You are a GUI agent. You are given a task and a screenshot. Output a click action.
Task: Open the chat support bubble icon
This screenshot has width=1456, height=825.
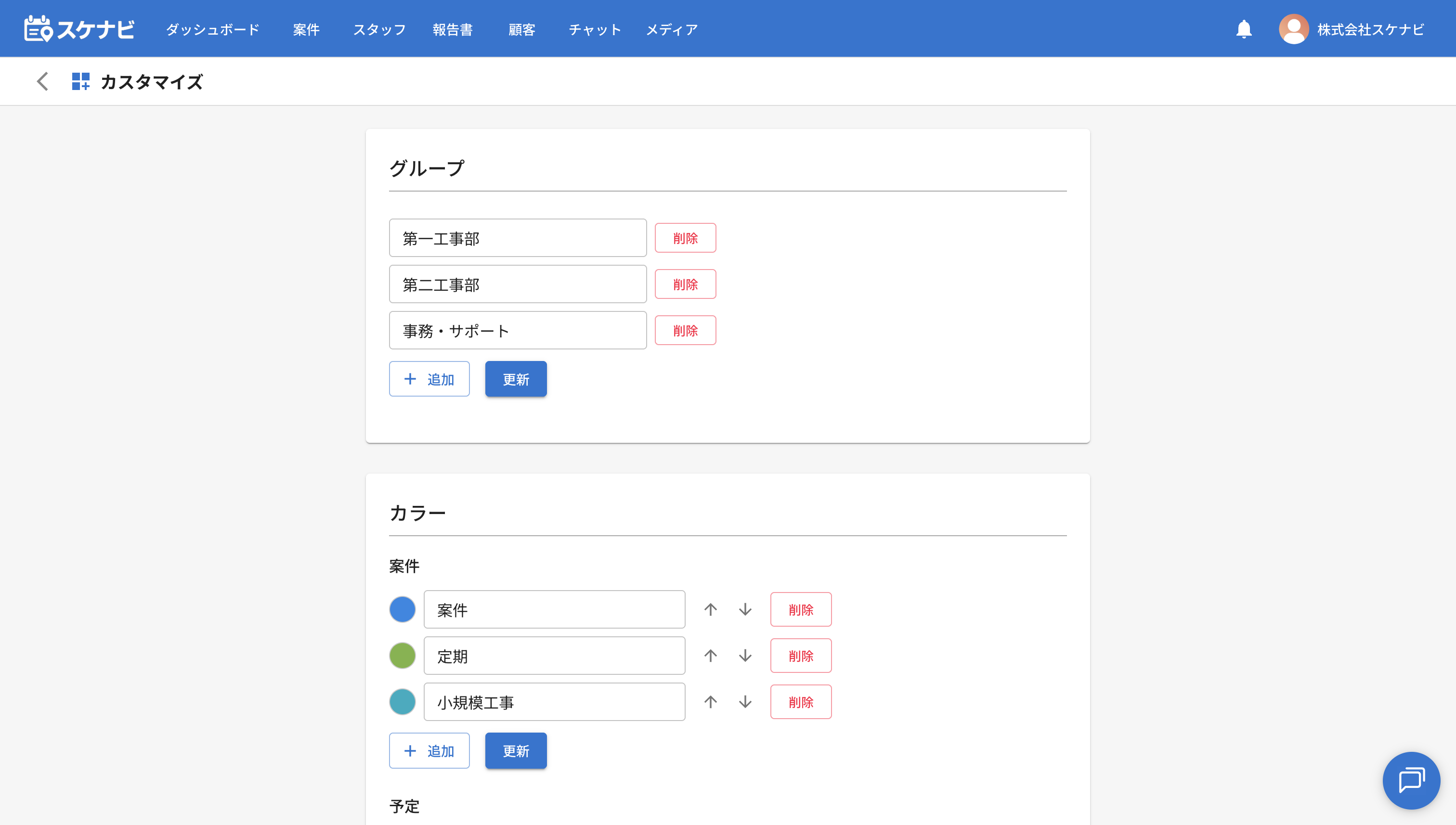point(1411,780)
